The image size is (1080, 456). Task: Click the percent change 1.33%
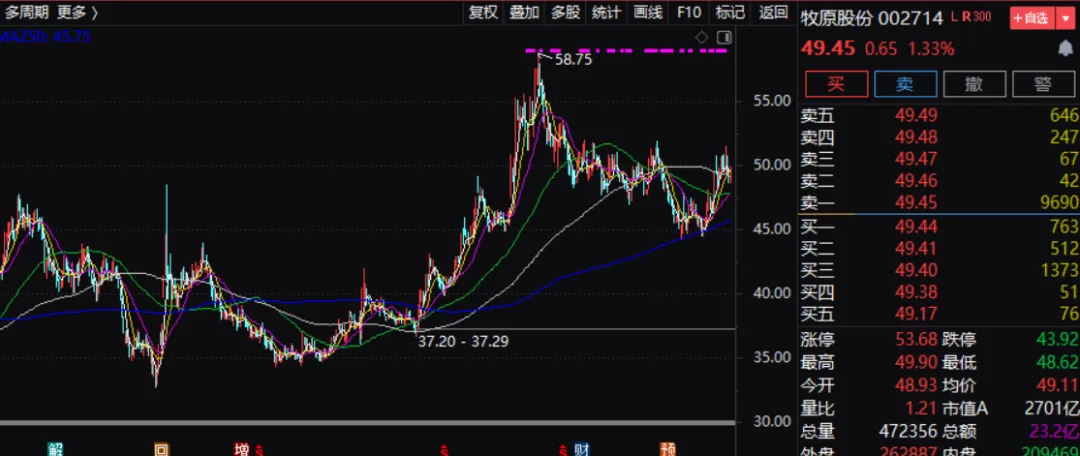pyautogui.click(x=930, y=49)
